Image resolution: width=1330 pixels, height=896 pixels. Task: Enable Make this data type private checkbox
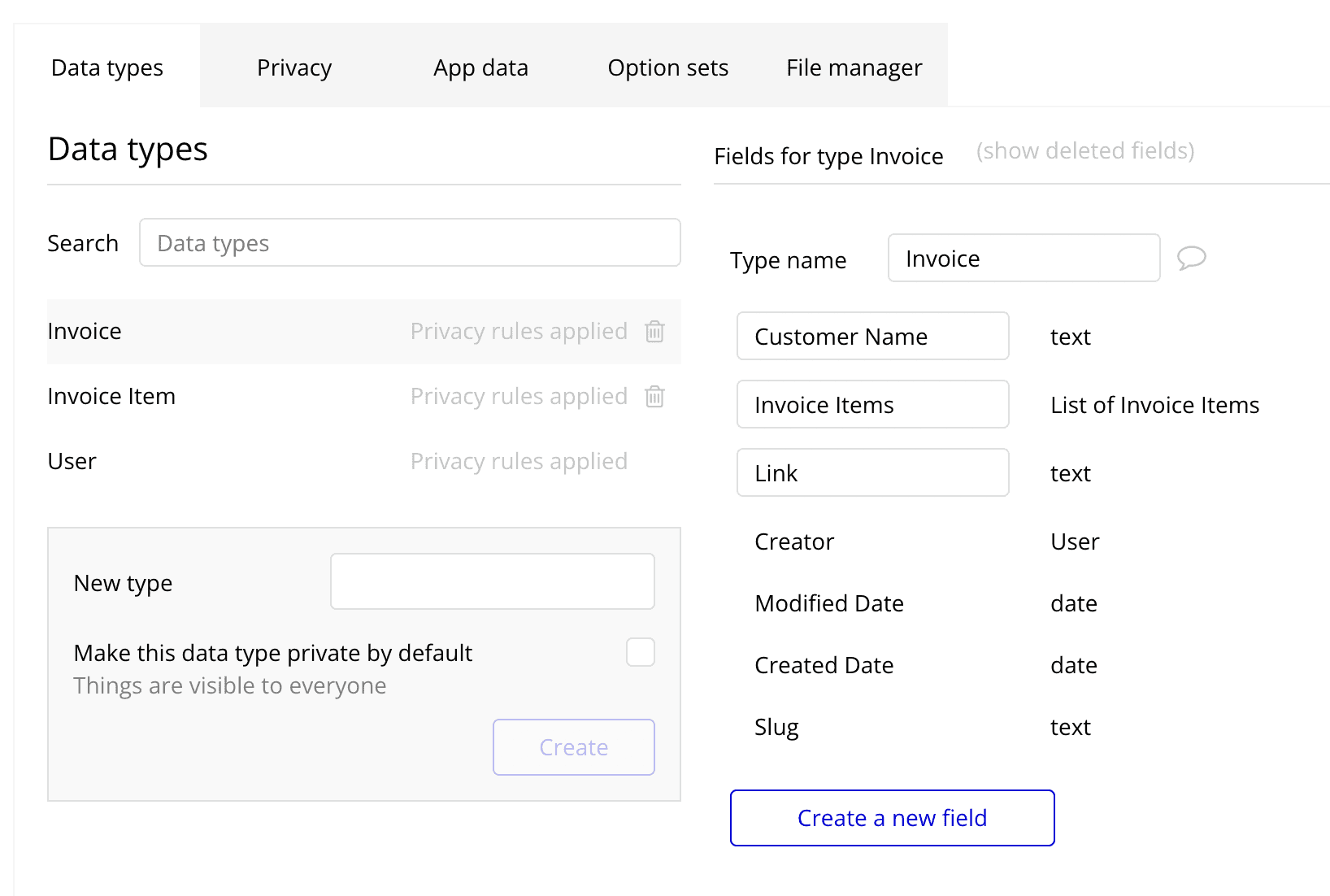[640, 652]
